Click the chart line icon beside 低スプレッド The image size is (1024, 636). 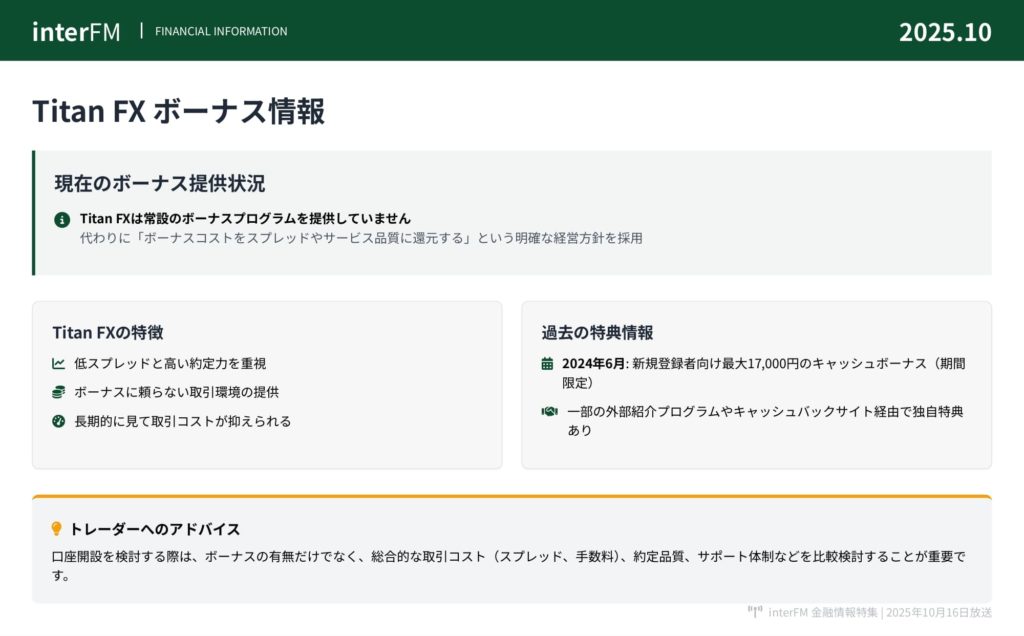coord(59,364)
